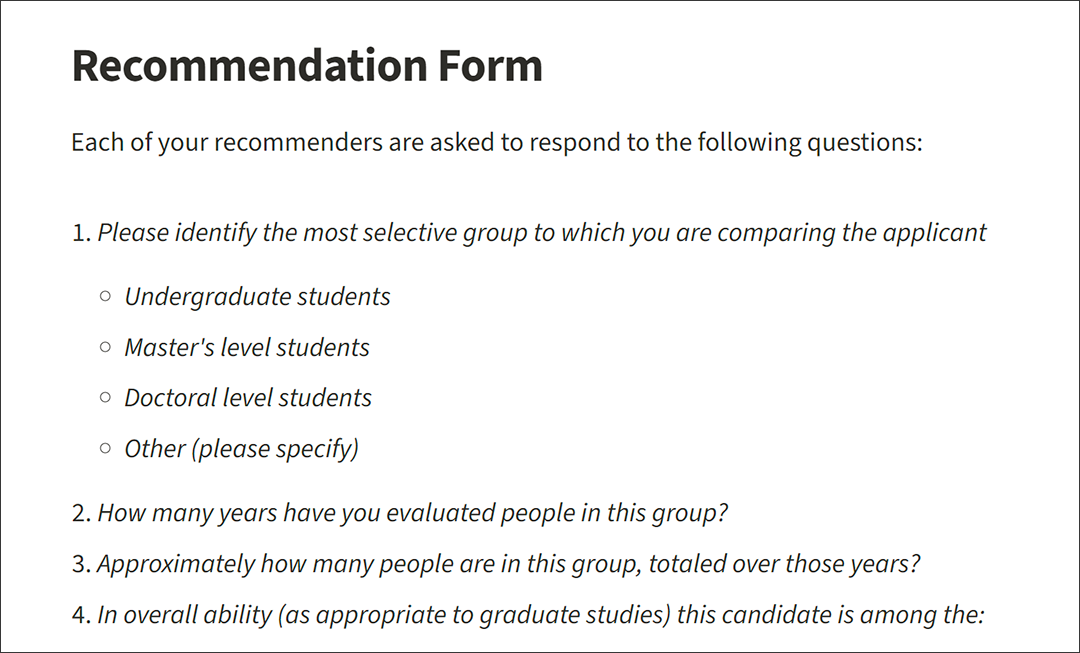Viewport: 1080px width, 653px height.
Task: Select the Undergraduate students bullet circle
Action: (x=105, y=296)
